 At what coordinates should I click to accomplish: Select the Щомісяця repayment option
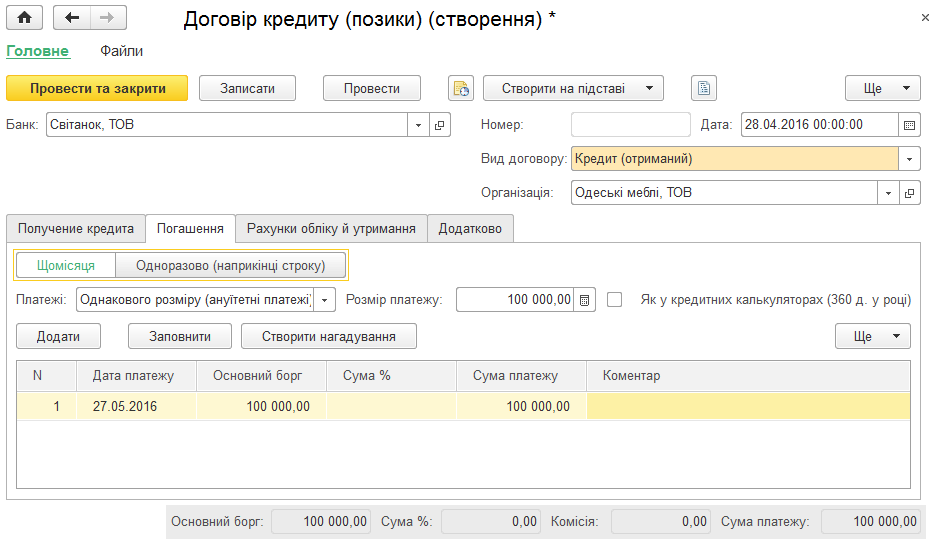(x=66, y=265)
